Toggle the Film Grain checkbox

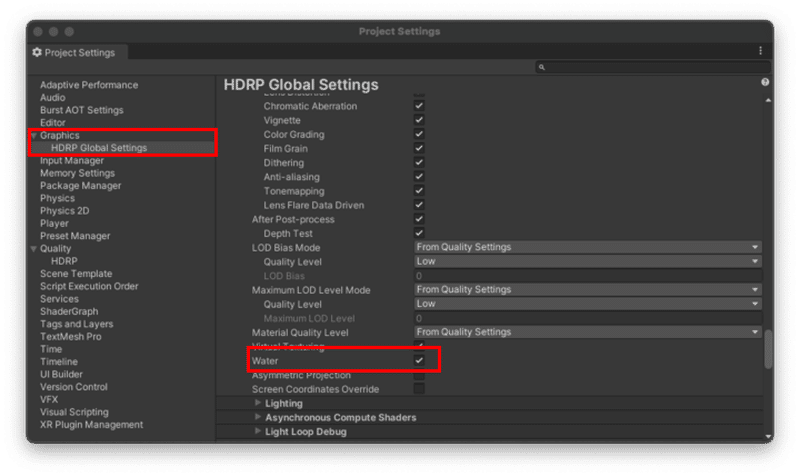419,148
